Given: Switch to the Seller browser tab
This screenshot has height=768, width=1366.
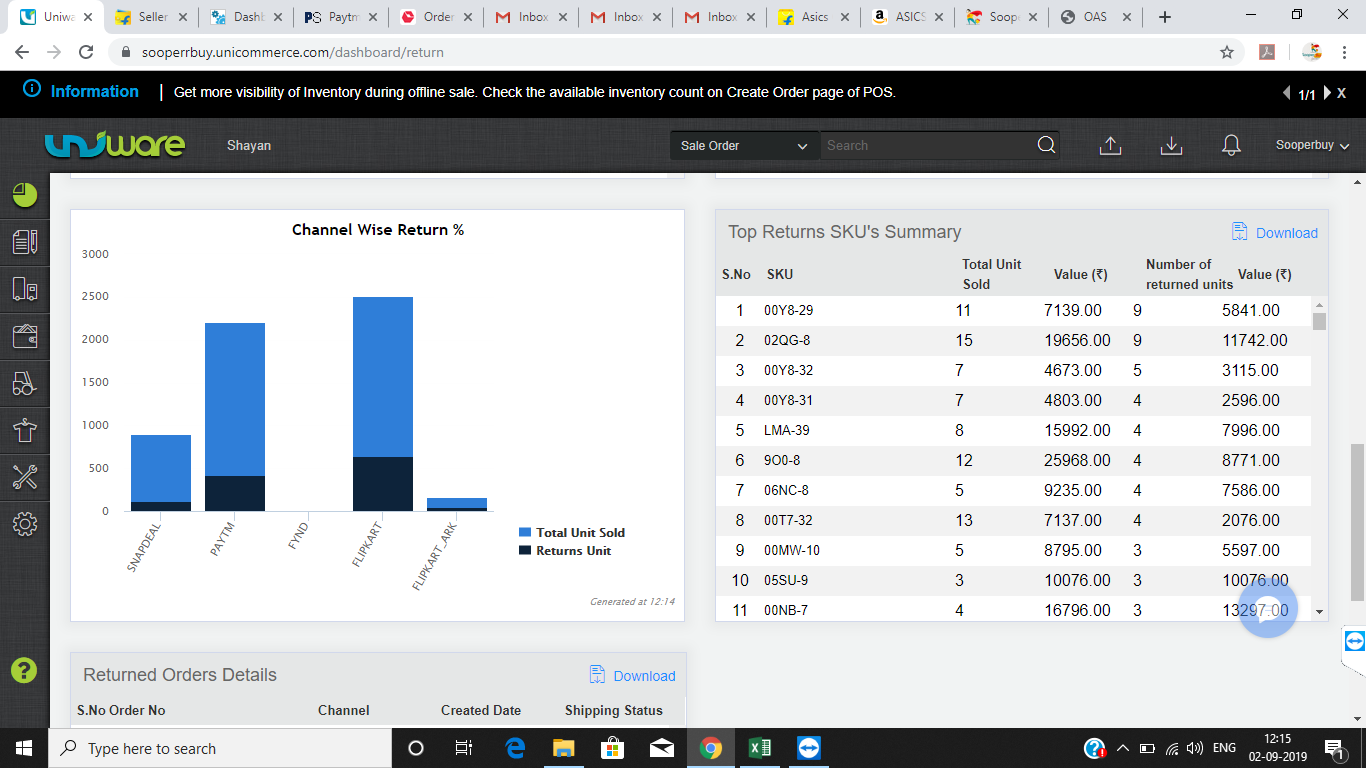Looking at the screenshot, I should pyautogui.click(x=152, y=17).
